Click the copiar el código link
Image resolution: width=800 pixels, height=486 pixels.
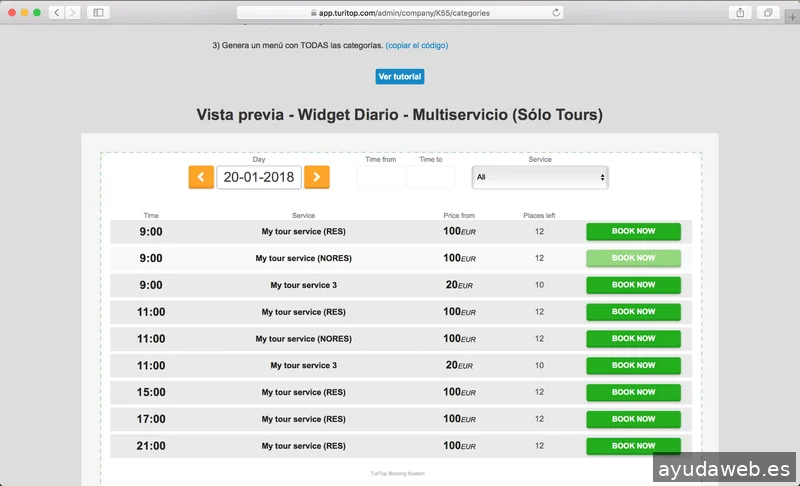point(416,45)
